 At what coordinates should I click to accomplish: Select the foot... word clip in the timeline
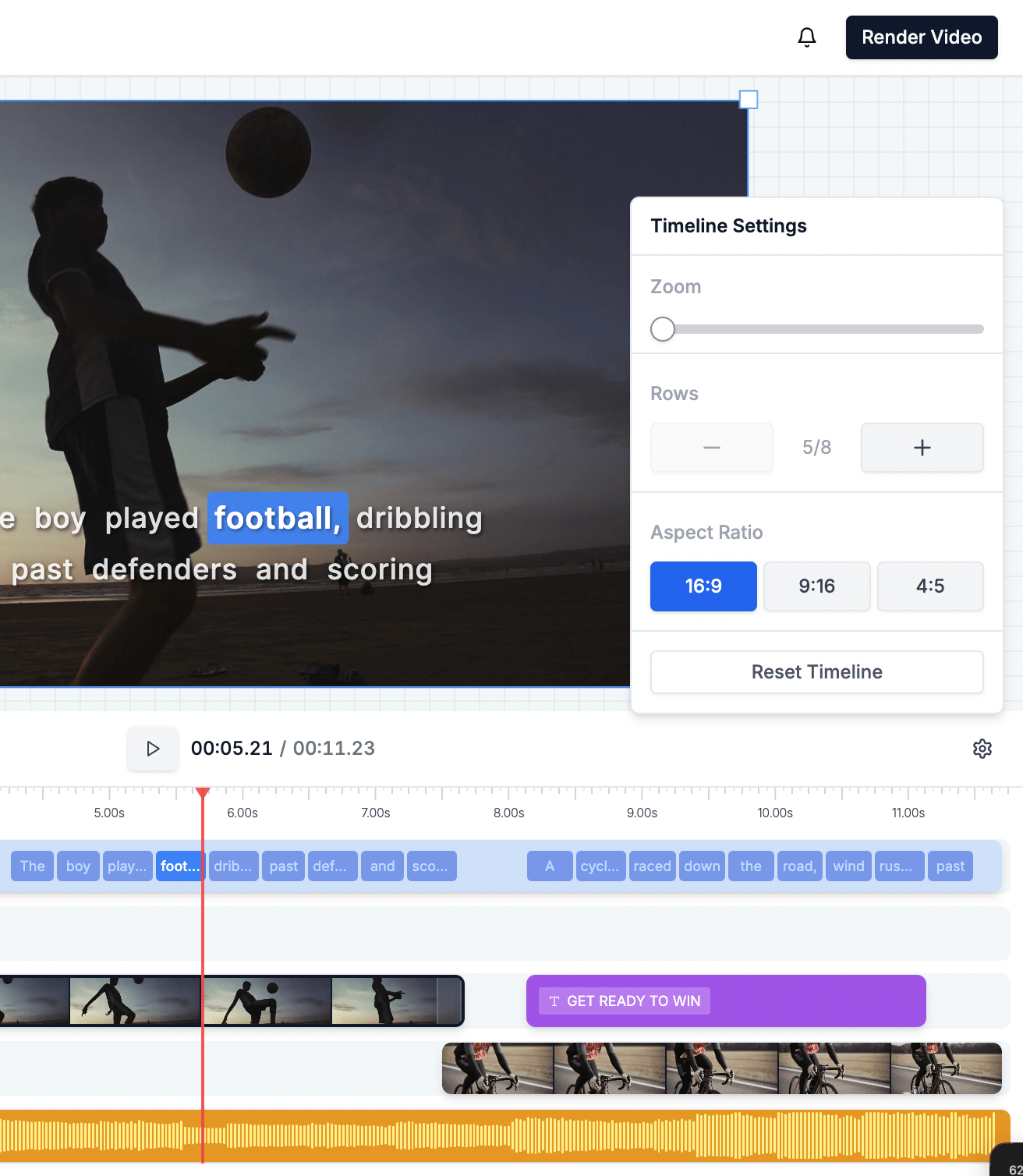179,866
